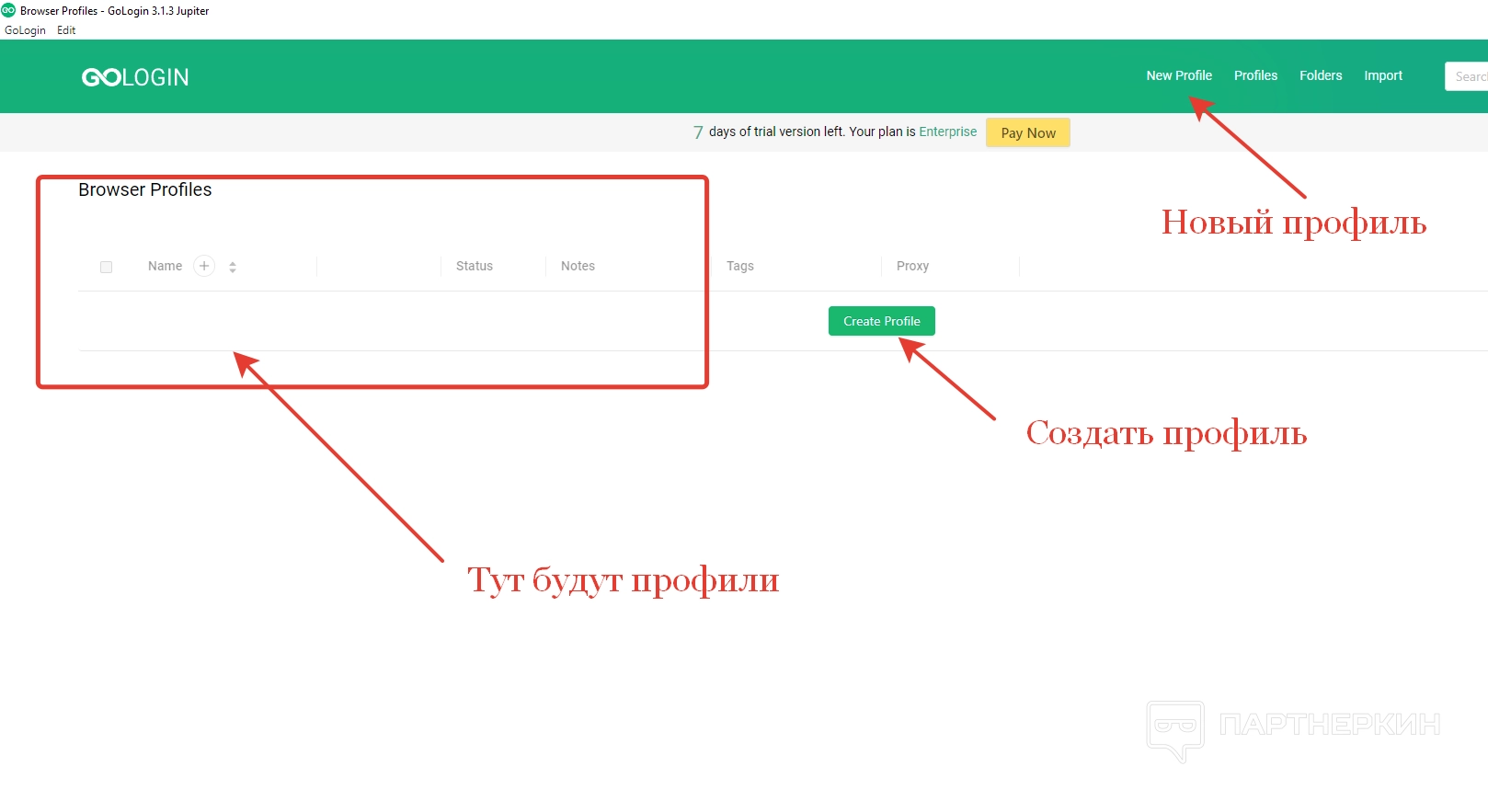Open the Edit menu
The height and width of the screenshot is (812, 1488).
click(x=66, y=30)
